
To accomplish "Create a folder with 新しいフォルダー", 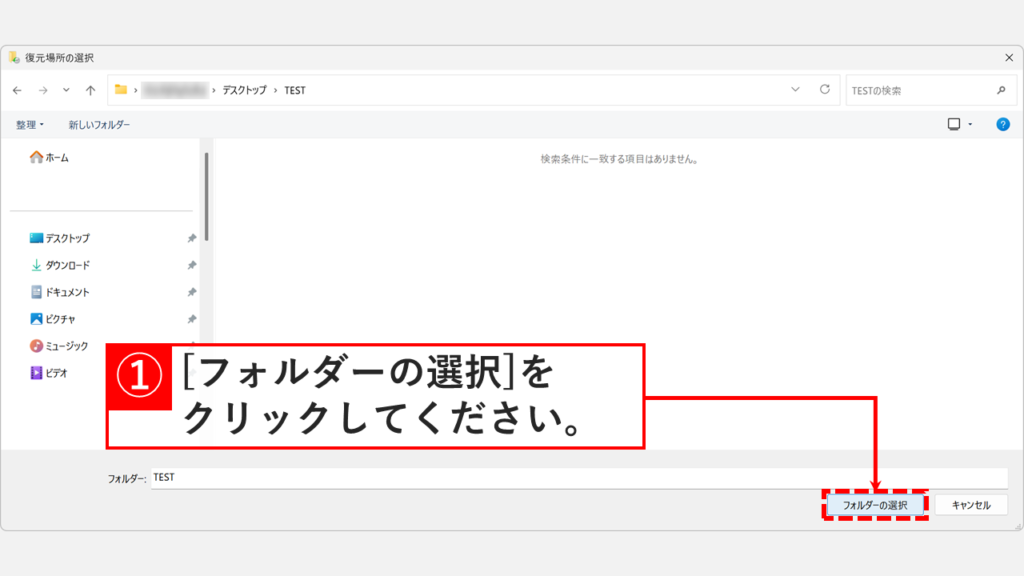I will click(99, 125).
